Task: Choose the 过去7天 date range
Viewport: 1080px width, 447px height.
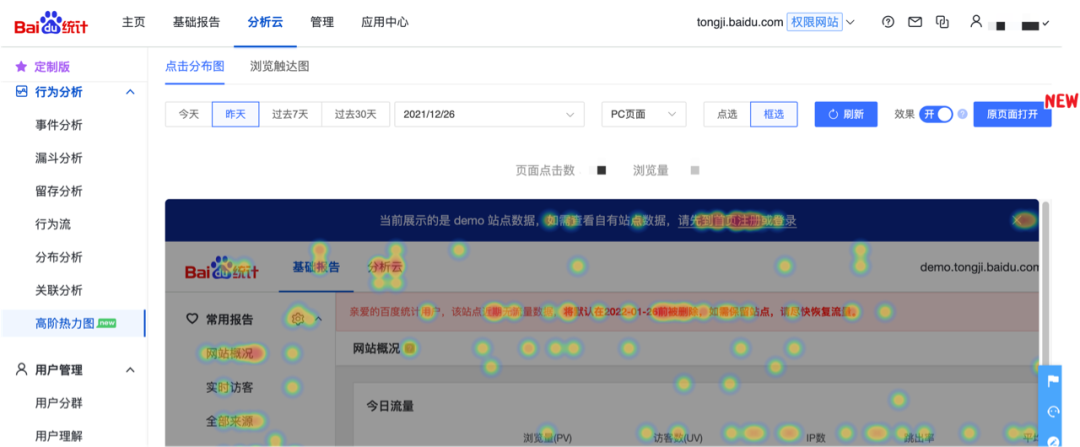Action: point(290,114)
